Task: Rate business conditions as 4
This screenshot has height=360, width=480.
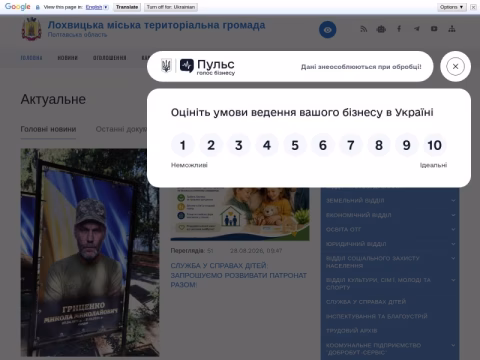Action: point(267,145)
